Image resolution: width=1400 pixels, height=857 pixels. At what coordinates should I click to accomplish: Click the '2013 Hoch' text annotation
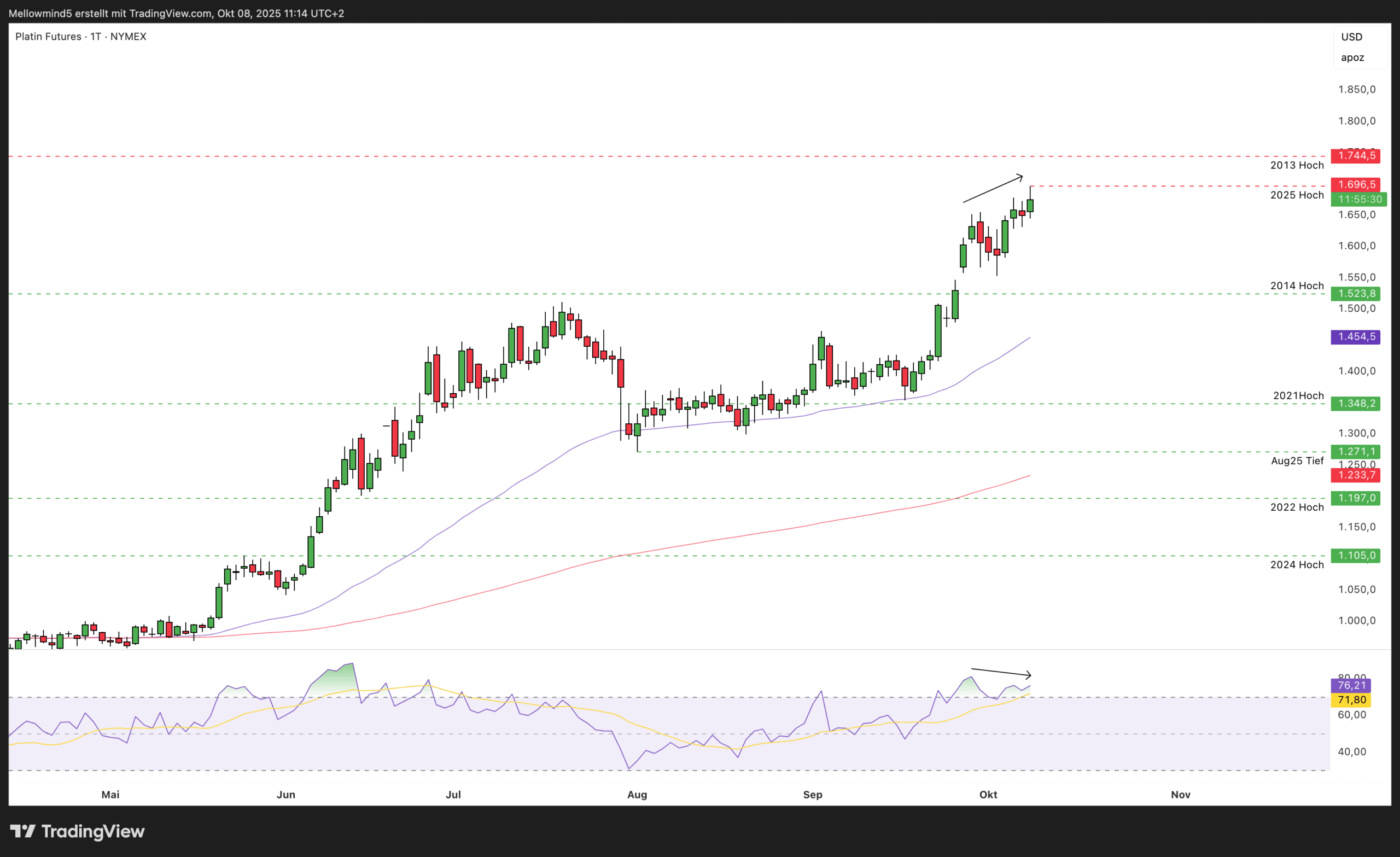1297,165
